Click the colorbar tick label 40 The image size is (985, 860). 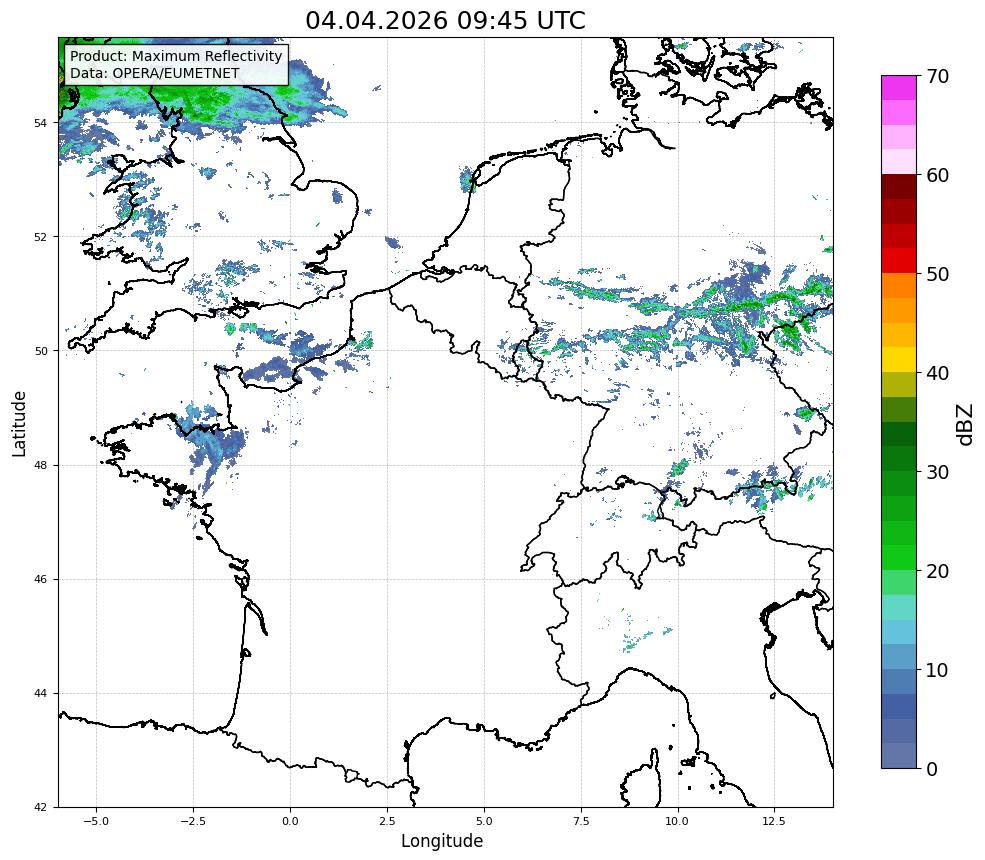coord(937,373)
